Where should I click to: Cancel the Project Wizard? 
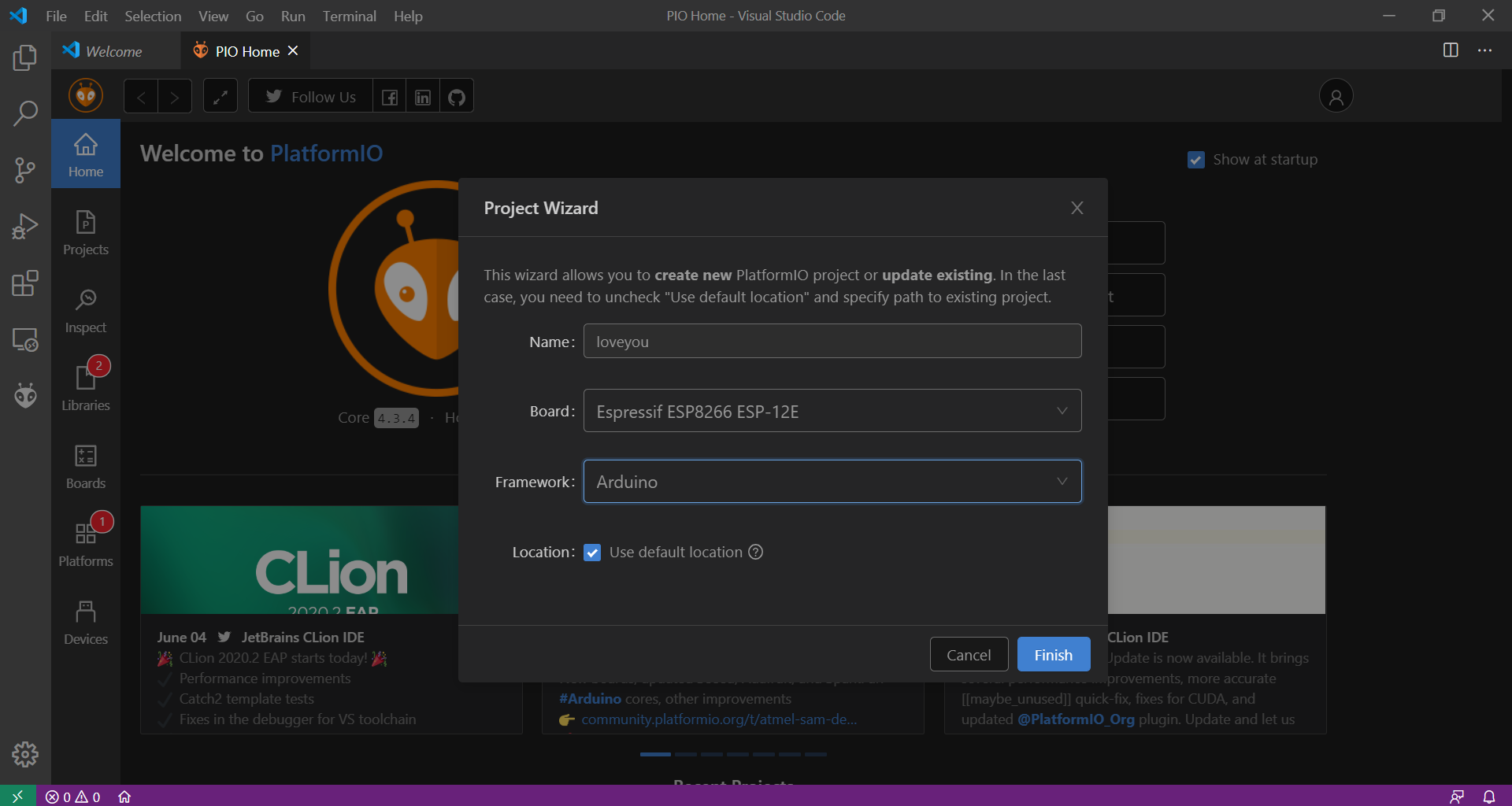coord(969,655)
